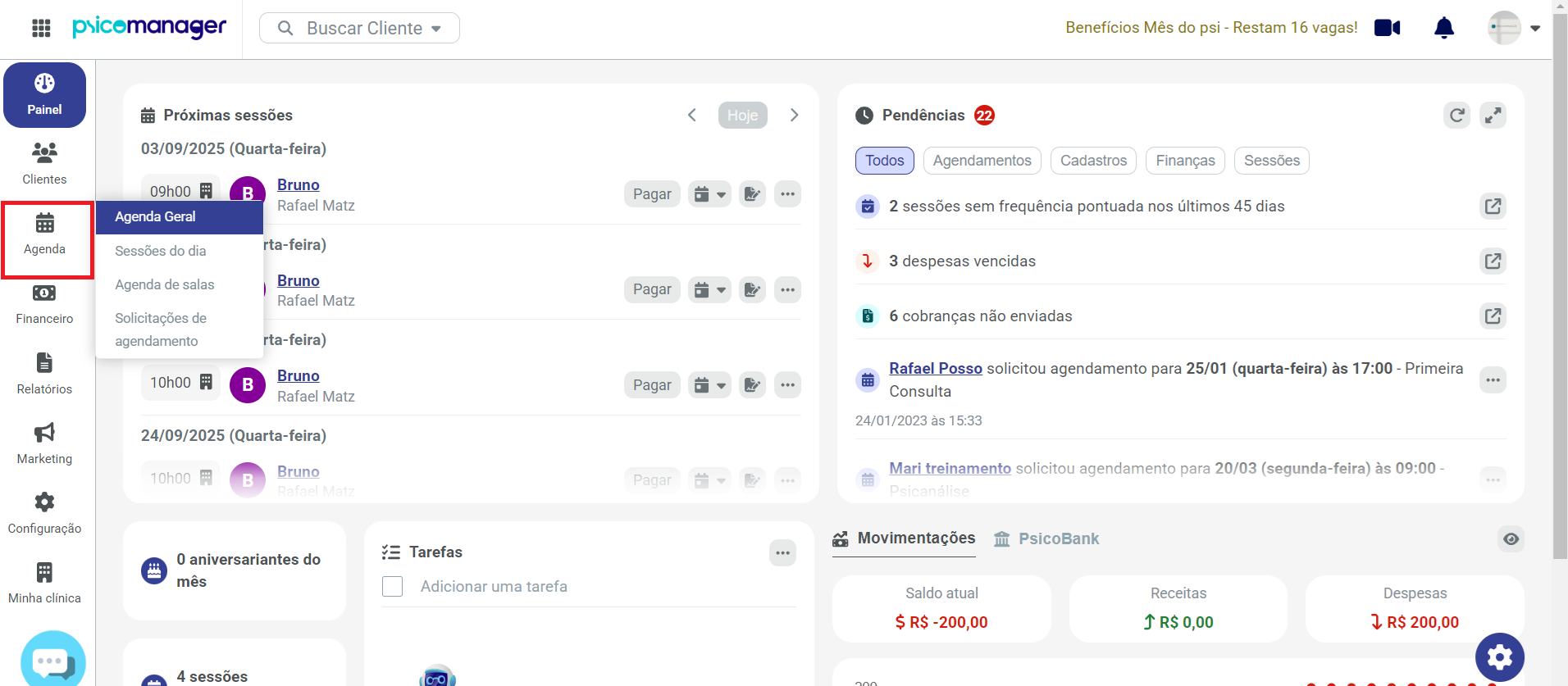
Task: Open edit notes icon for 03/09/2025 session
Action: [752, 194]
